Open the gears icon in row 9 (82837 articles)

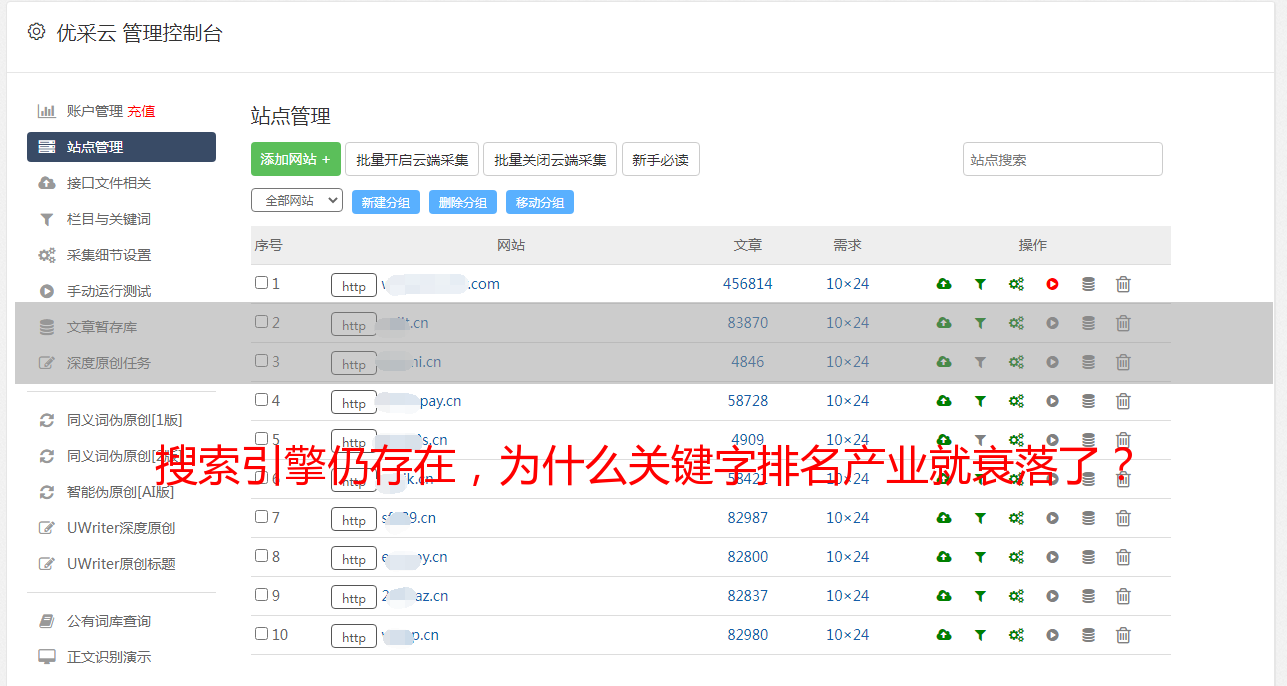click(x=1016, y=596)
